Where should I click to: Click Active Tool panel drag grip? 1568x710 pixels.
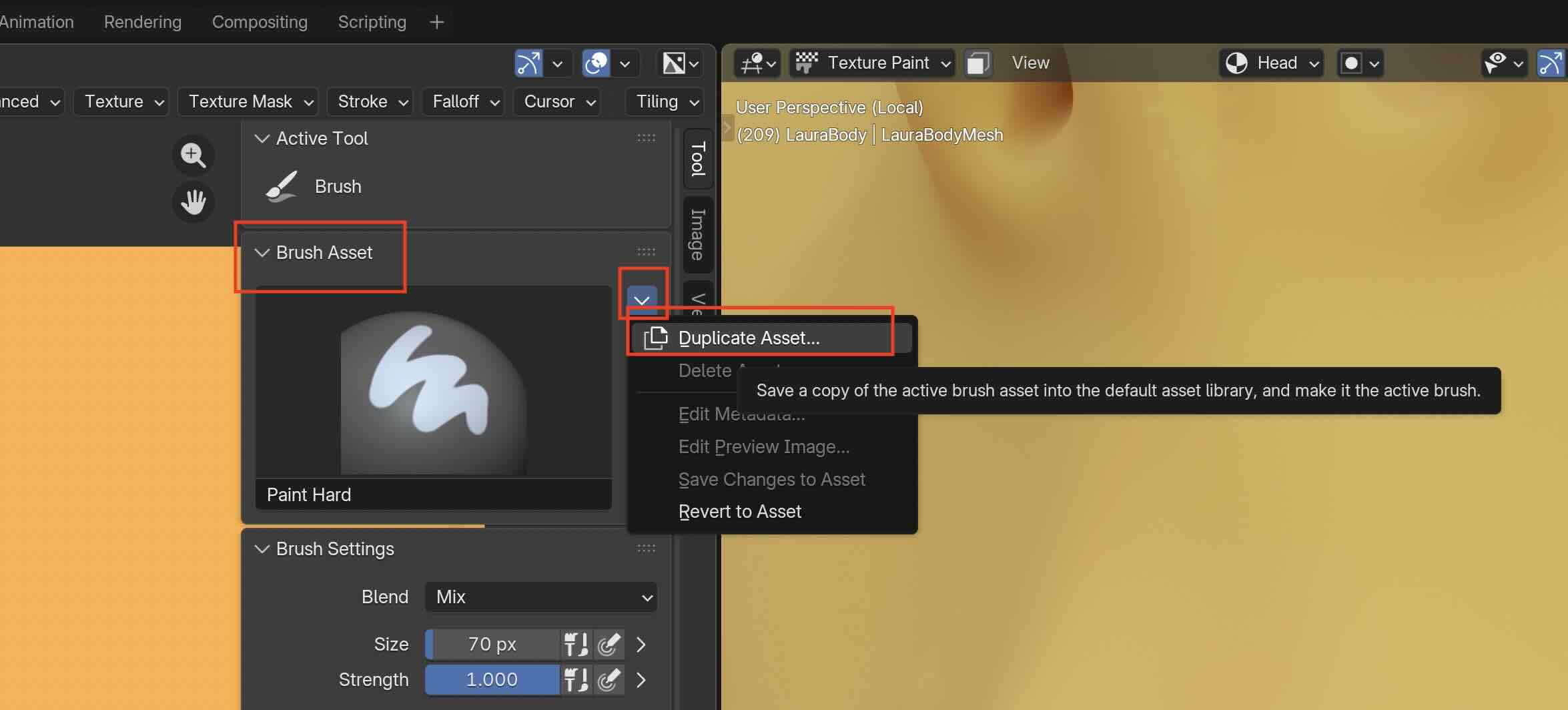(x=646, y=138)
